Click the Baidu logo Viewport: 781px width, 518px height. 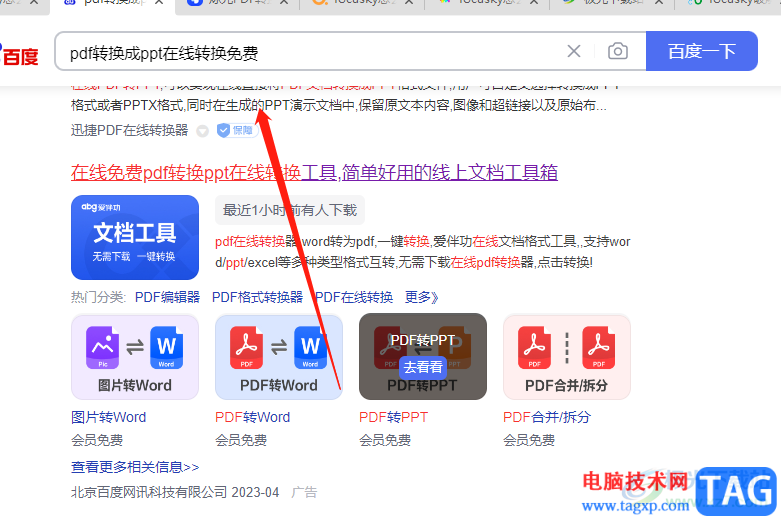coord(19,55)
